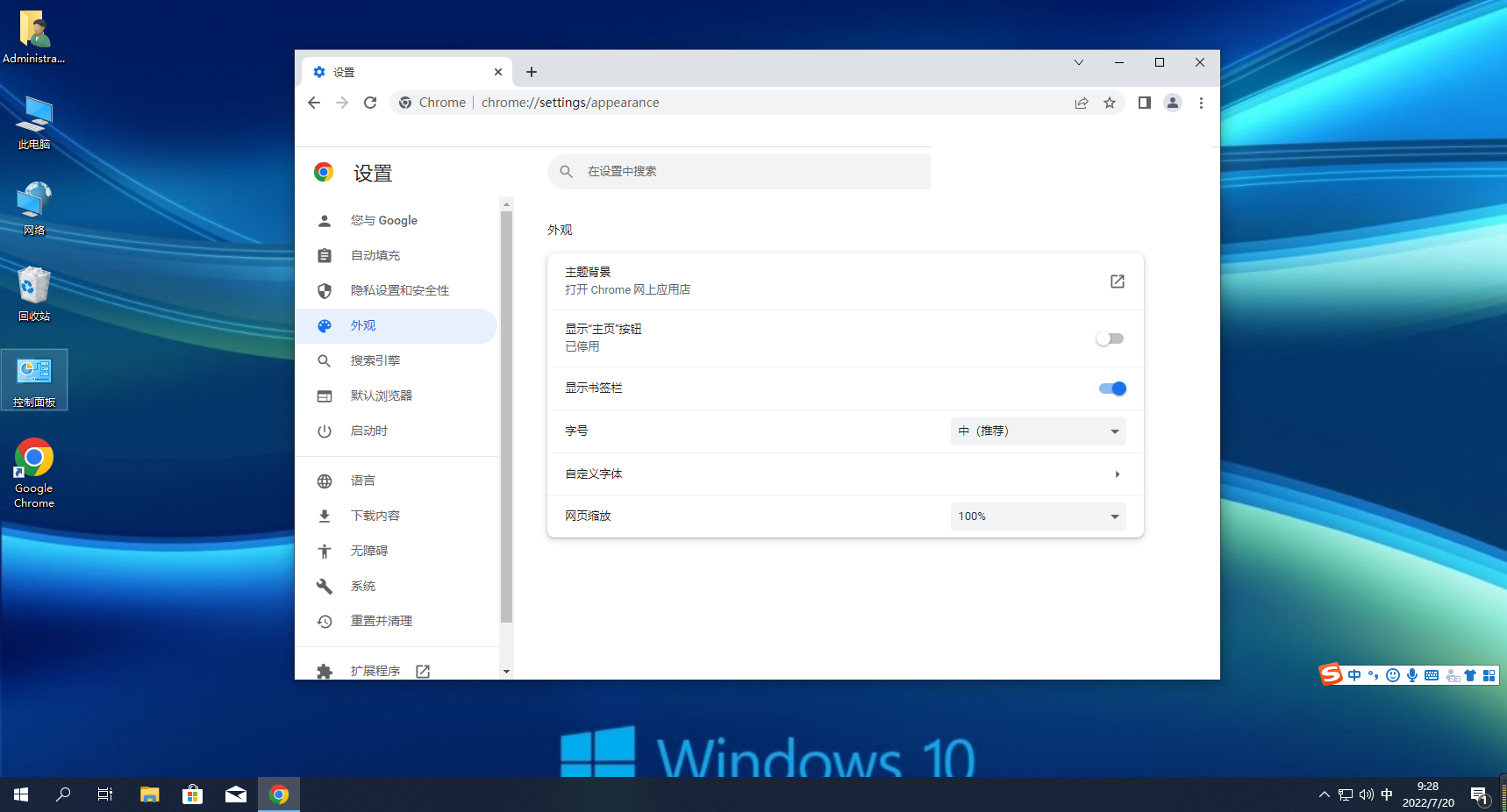Viewport: 1507px width, 812px height.
Task: Click 重置并清理 in the sidebar
Action: pos(382,621)
